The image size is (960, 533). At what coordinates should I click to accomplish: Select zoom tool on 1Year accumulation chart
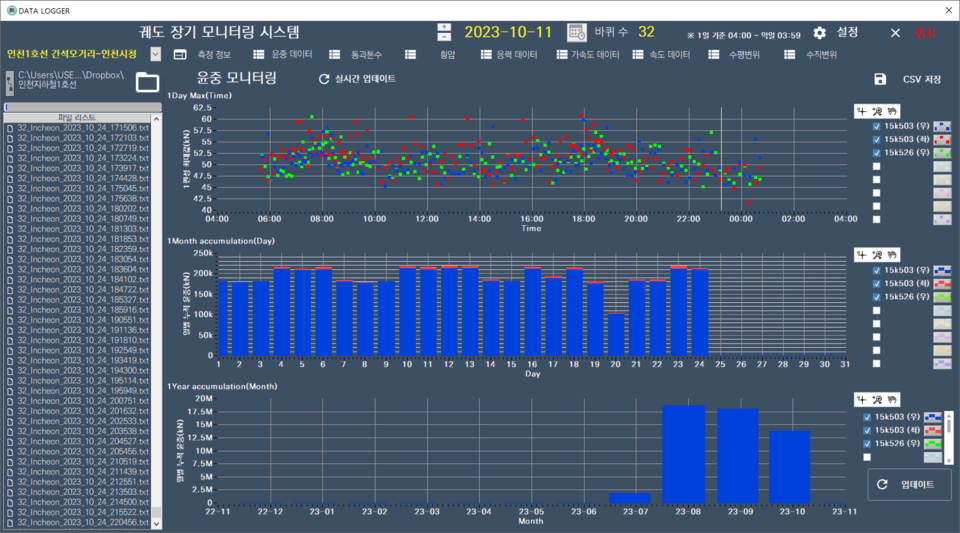tap(877, 400)
